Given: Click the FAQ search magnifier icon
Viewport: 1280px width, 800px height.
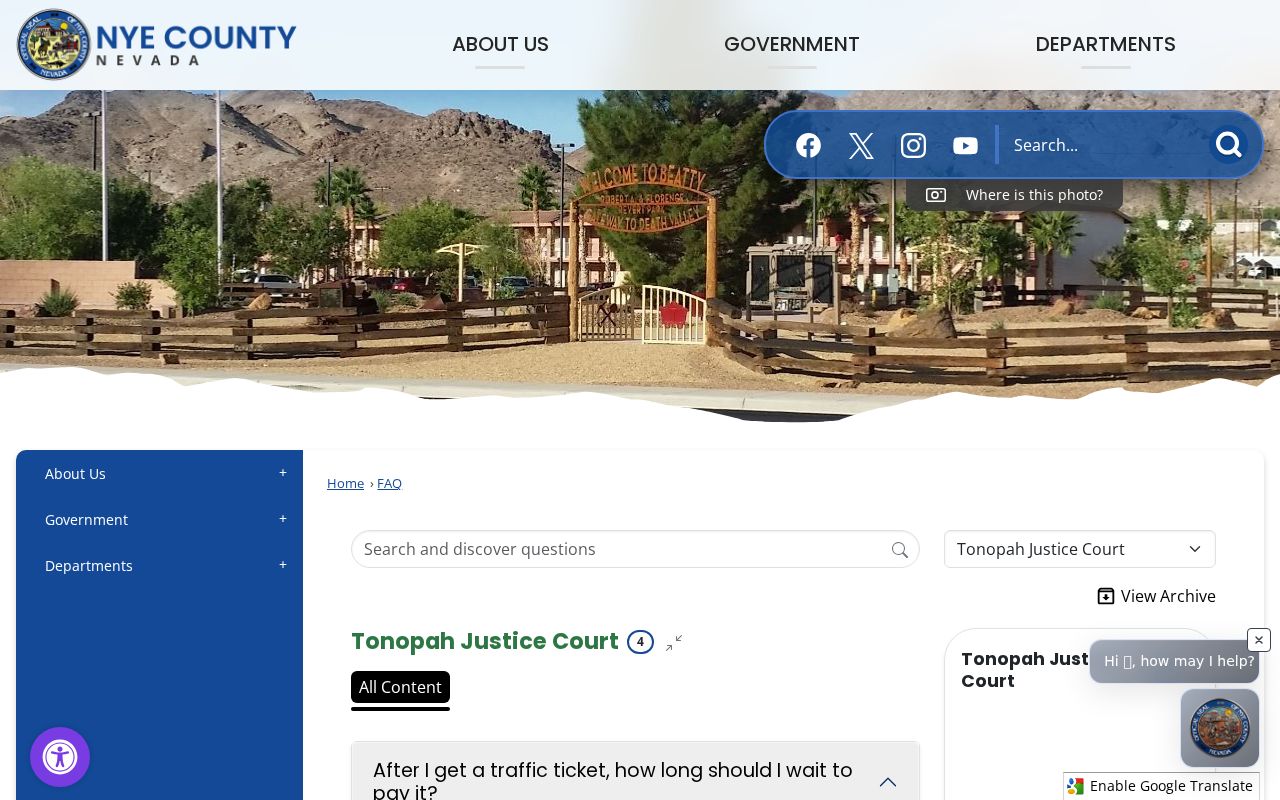Looking at the screenshot, I should pyautogui.click(x=900, y=550).
